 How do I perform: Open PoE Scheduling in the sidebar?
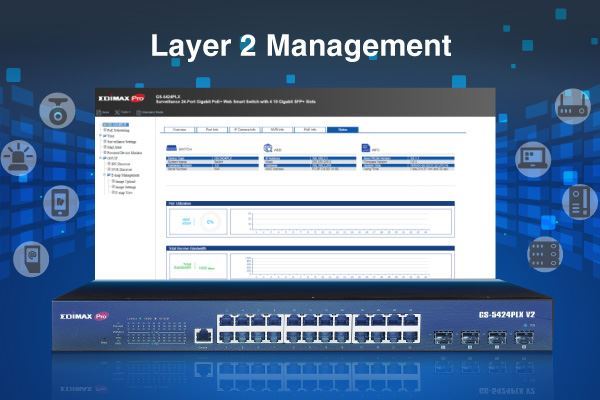(122, 130)
